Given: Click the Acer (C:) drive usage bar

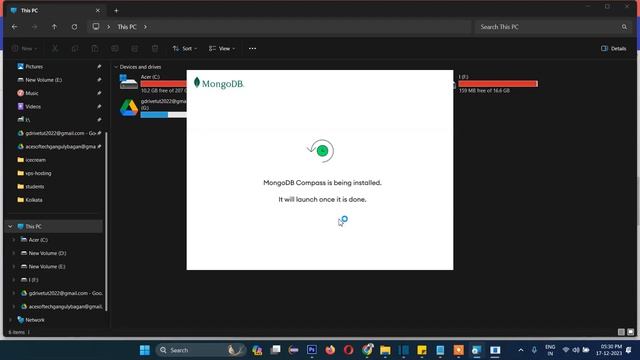Looking at the screenshot, I should (163, 84).
